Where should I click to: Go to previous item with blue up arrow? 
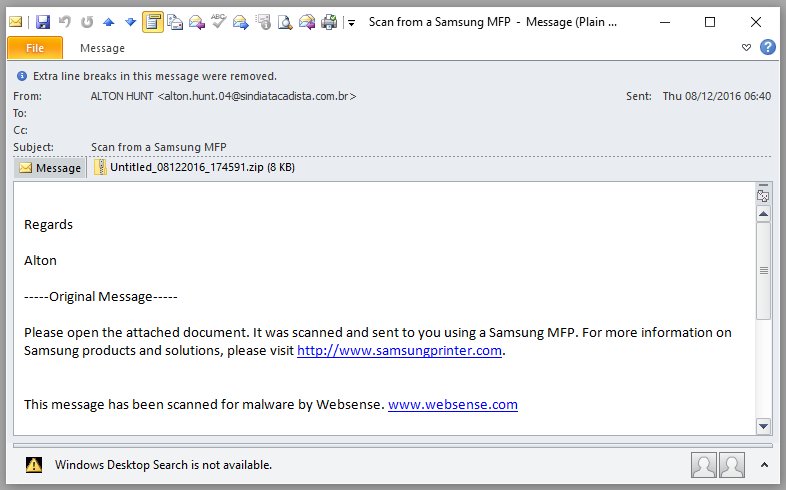pos(109,22)
